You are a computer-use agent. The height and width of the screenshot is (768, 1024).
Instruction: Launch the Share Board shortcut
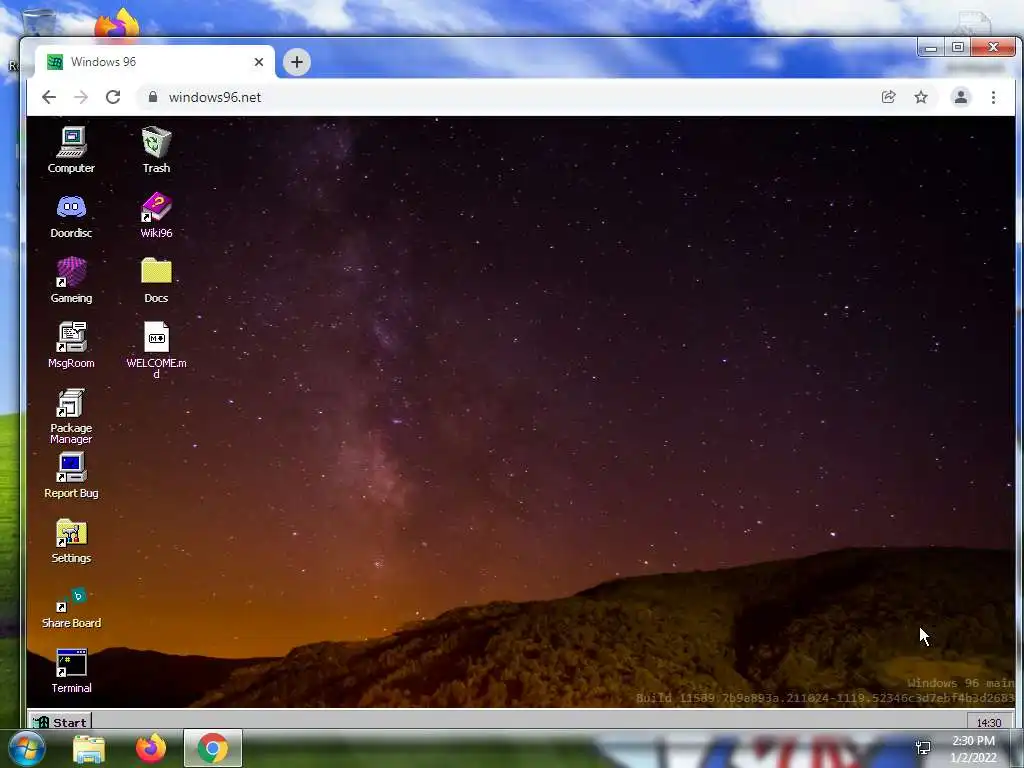click(71, 607)
